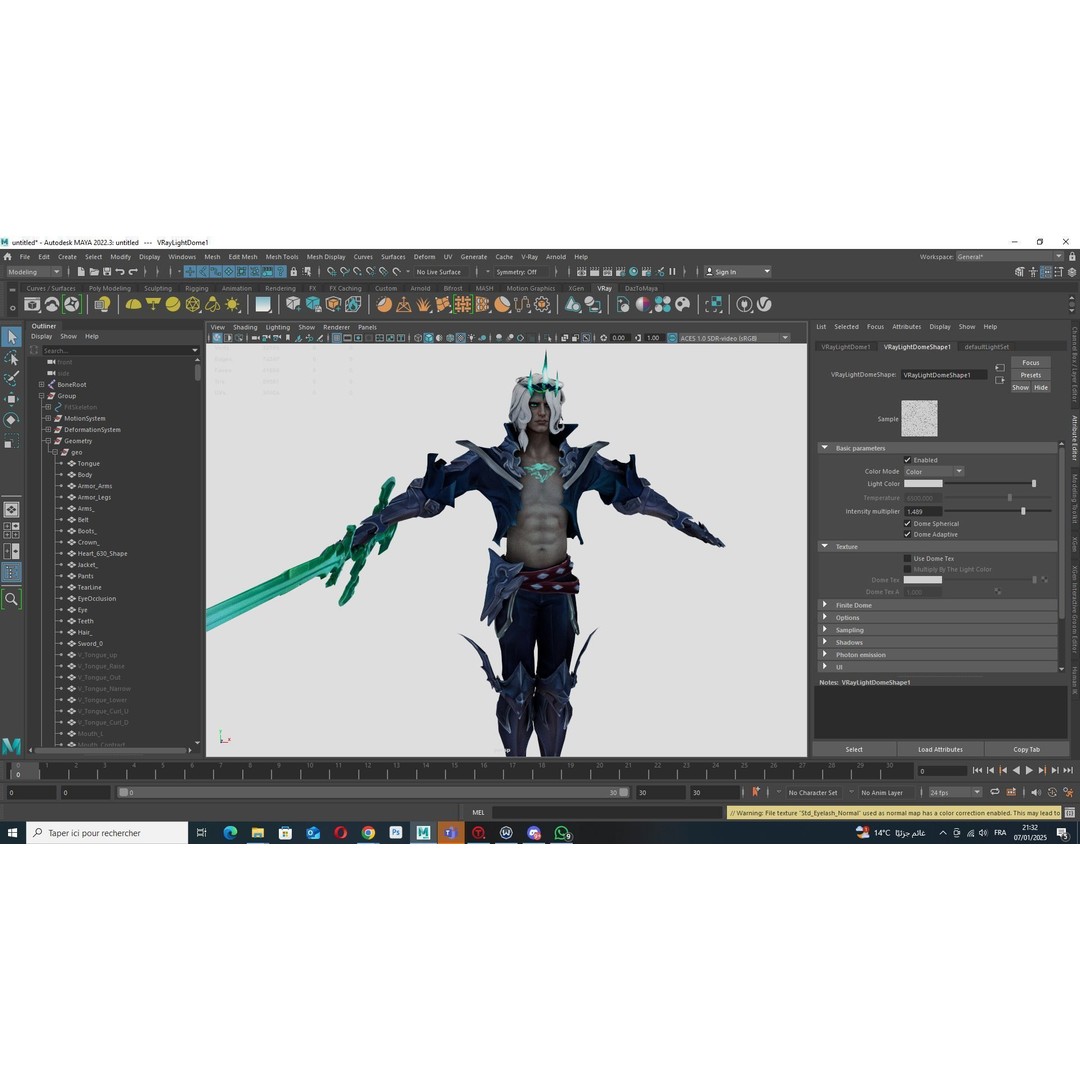The image size is (1080, 1080).
Task: Open the Modeling menu set dropdown
Action: coord(33,272)
